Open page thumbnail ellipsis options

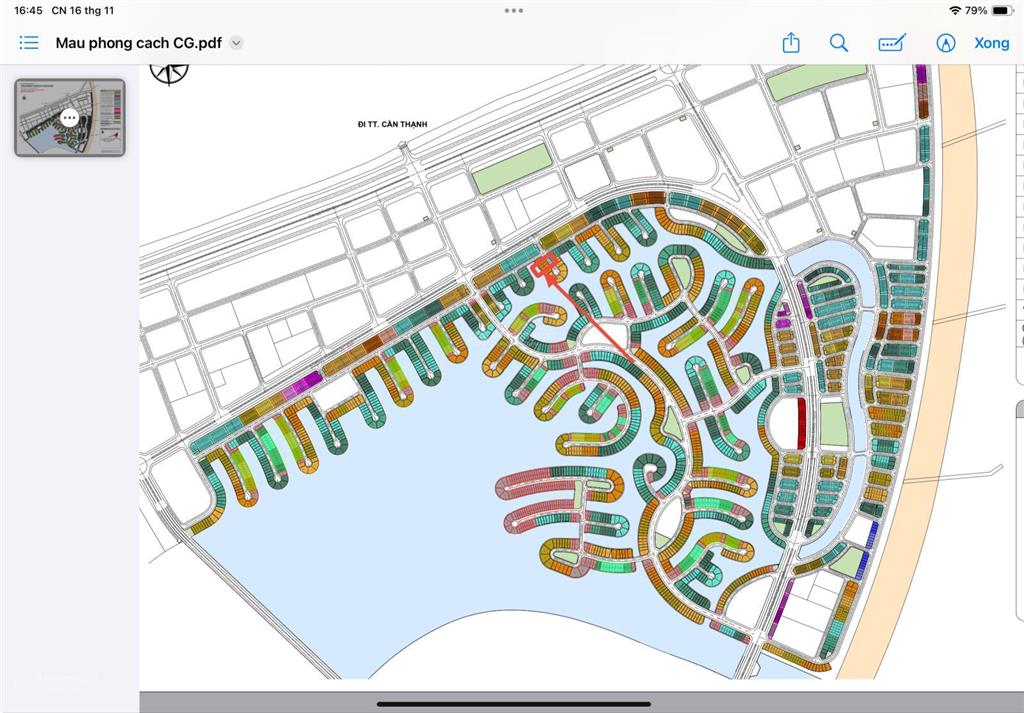pos(69,117)
